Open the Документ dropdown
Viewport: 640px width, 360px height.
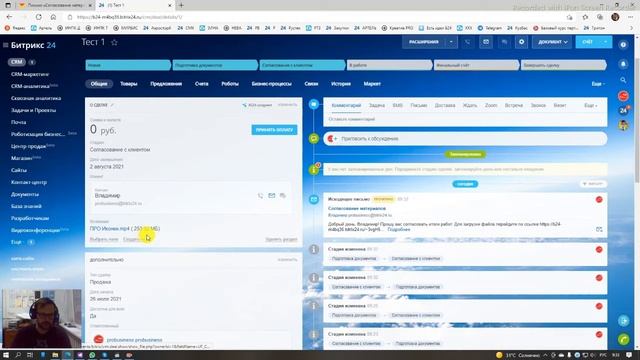tap(552, 42)
